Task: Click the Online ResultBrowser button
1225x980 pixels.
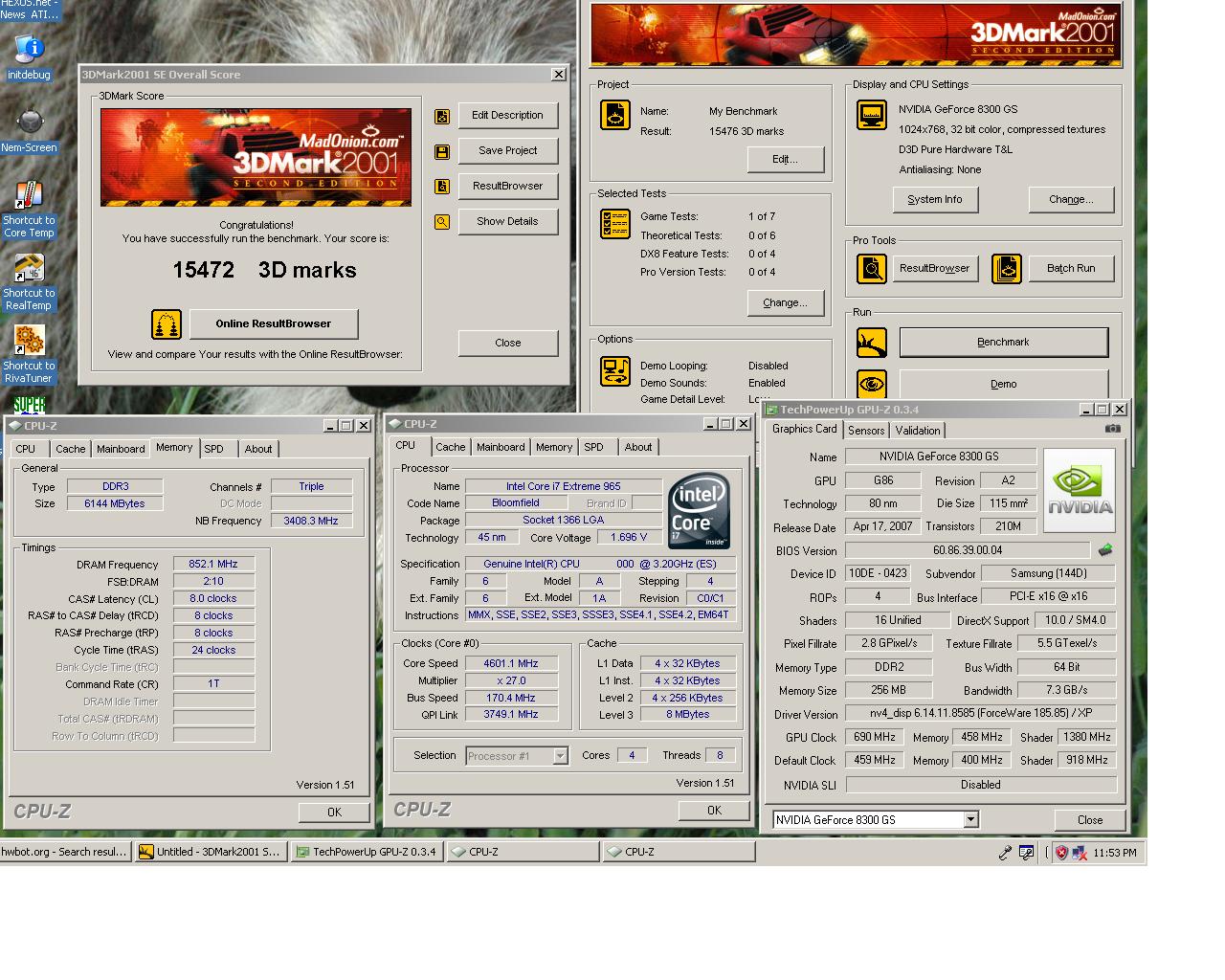Action: [274, 323]
